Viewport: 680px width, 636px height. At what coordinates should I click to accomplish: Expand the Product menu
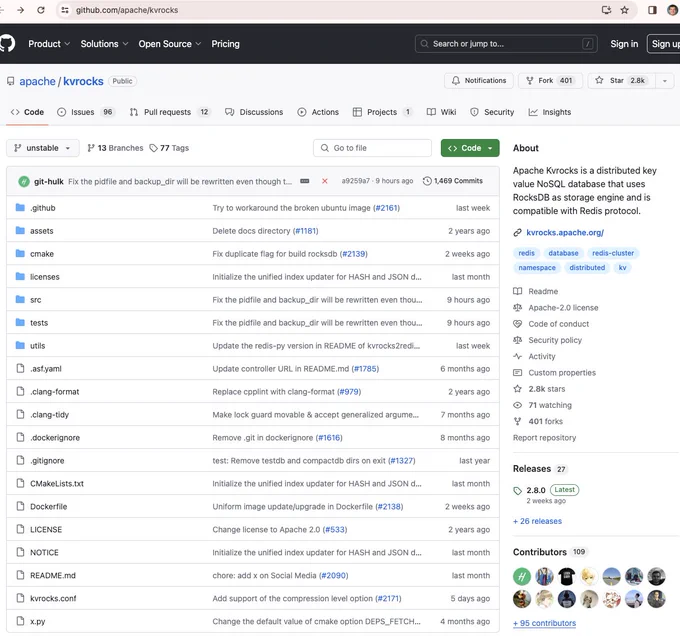click(x=49, y=44)
